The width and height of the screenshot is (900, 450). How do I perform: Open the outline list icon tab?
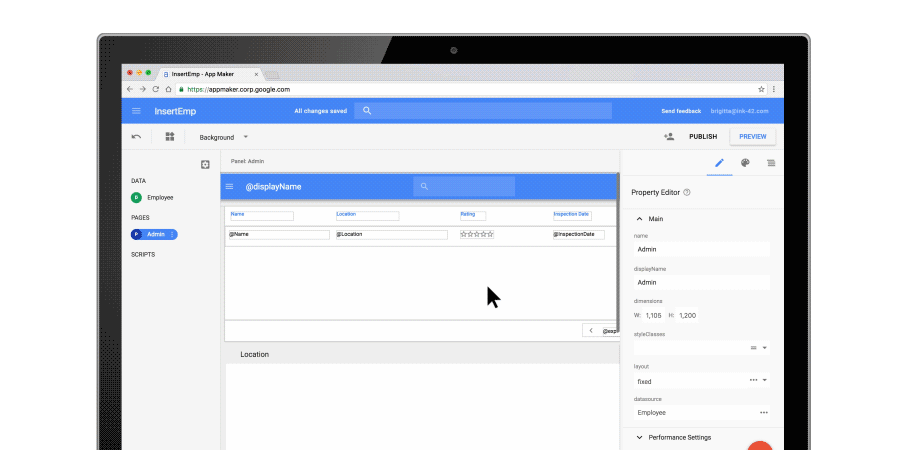click(771, 163)
